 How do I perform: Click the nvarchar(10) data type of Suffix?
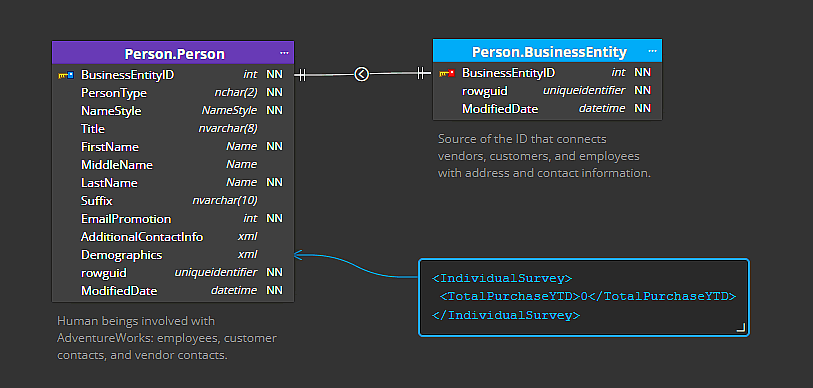point(225,201)
